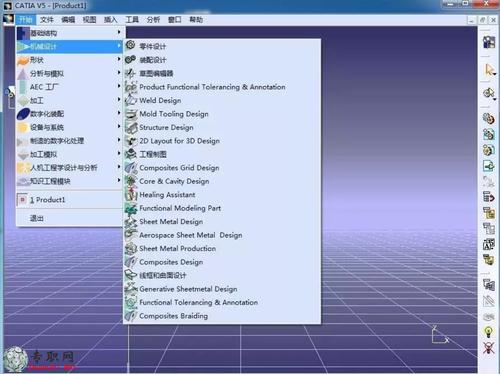Click the red crossed icon at toolbar bottom

(488, 348)
